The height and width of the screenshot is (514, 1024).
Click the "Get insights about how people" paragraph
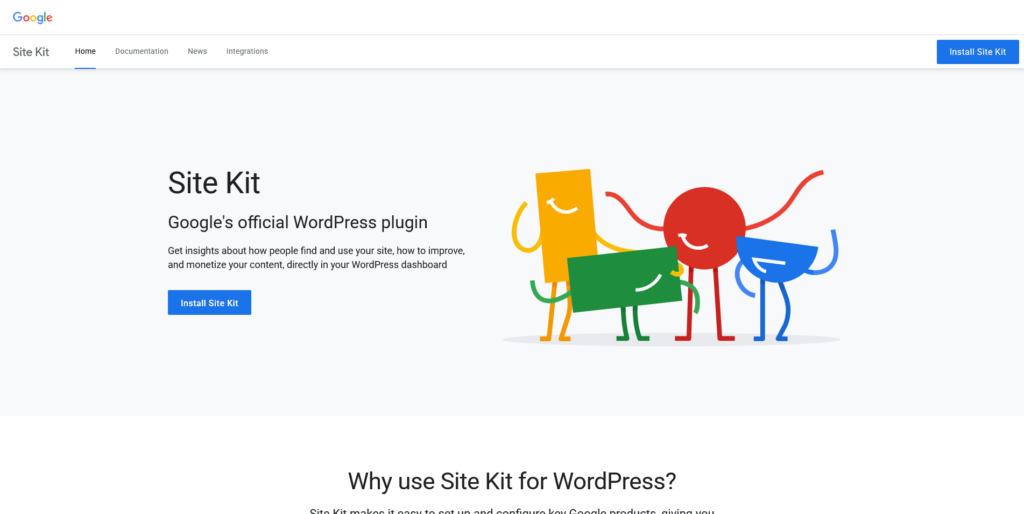[x=316, y=258]
